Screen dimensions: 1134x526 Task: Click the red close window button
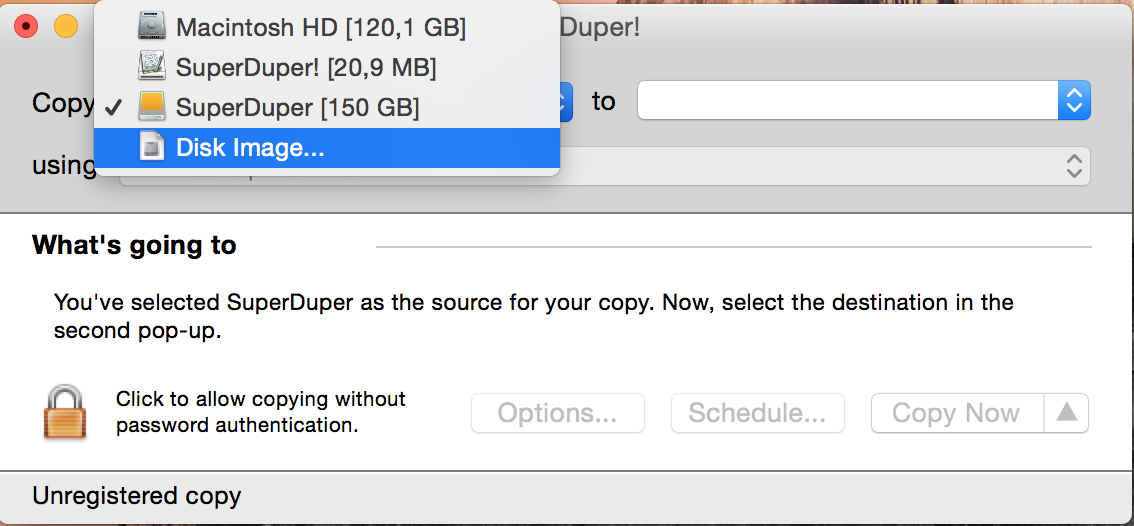[x=26, y=27]
